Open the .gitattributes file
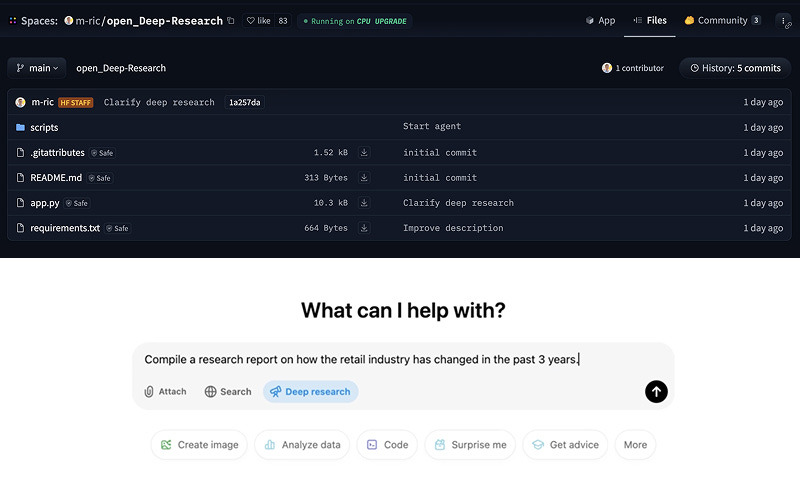The height and width of the screenshot is (502, 800). click(57, 153)
